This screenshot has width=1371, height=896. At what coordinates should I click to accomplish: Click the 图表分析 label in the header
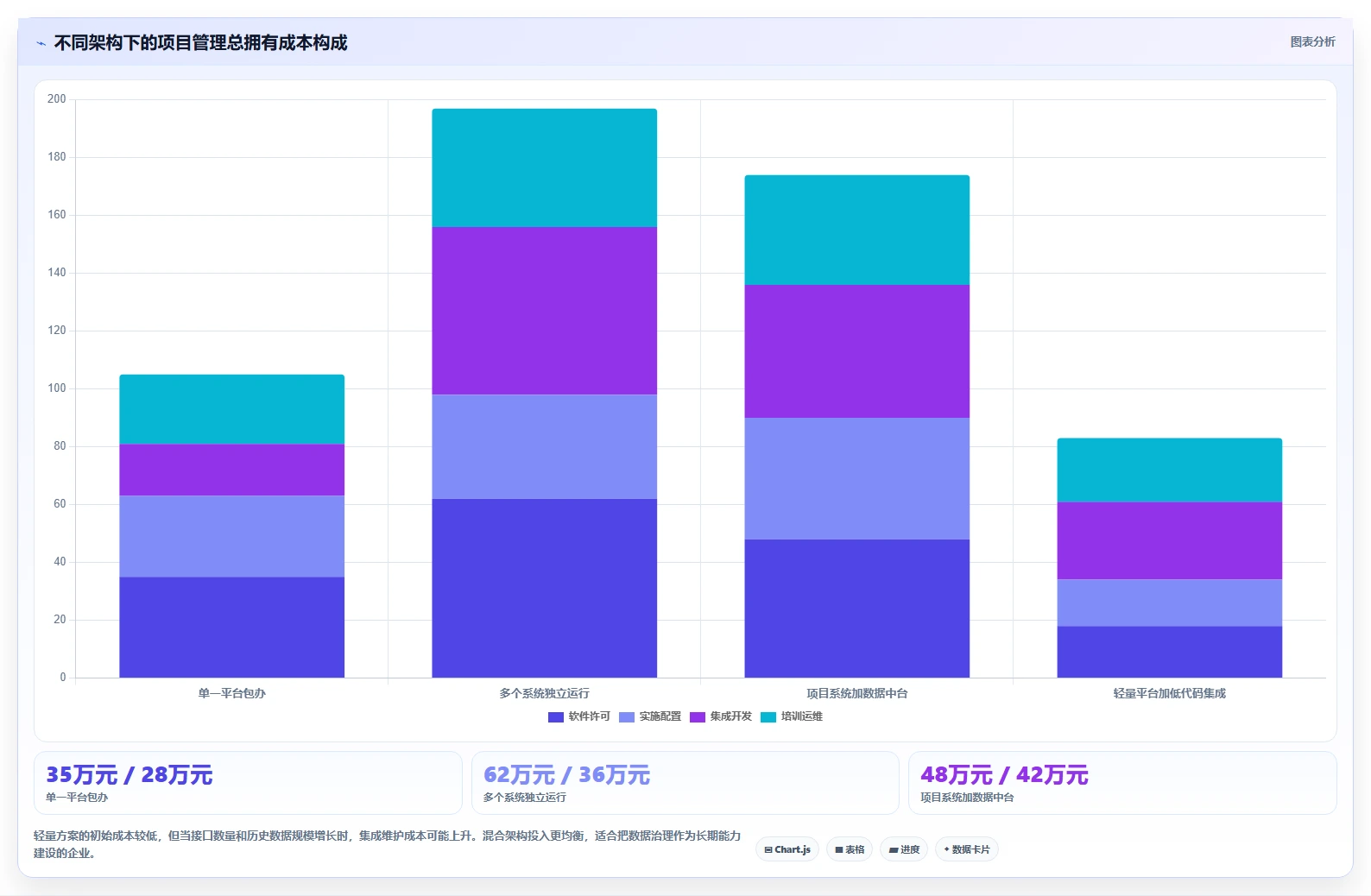[x=1312, y=41]
